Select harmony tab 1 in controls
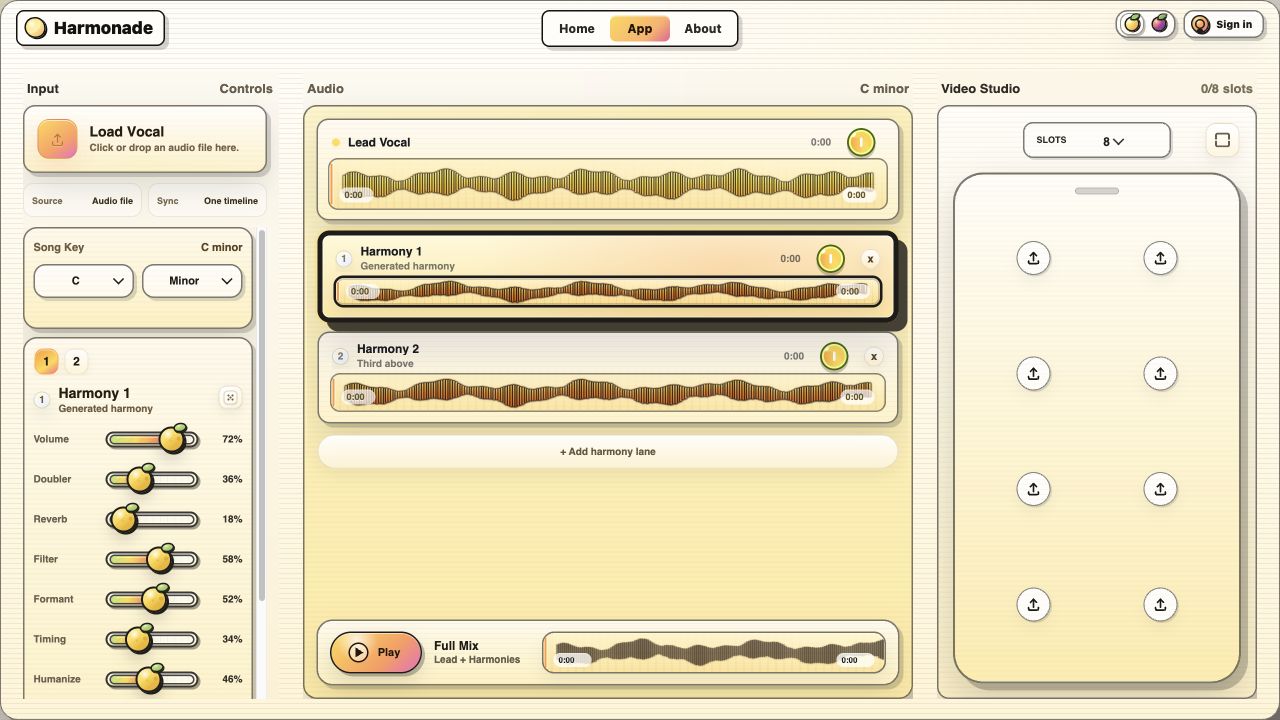The width and height of the screenshot is (1280, 720). (x=46, y=361)
